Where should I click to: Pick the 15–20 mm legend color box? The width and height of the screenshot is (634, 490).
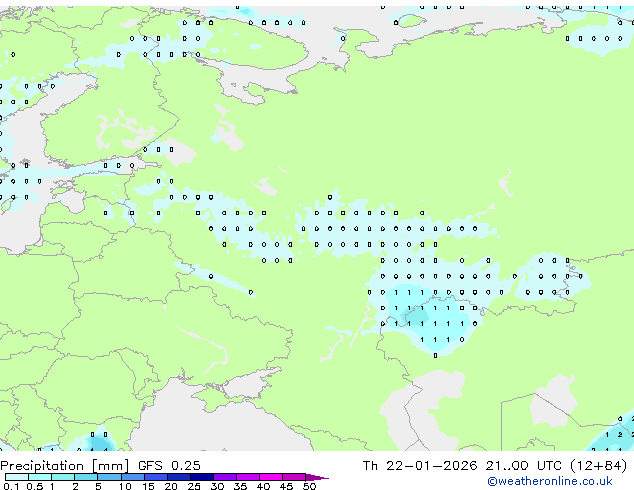coord(156,477)
